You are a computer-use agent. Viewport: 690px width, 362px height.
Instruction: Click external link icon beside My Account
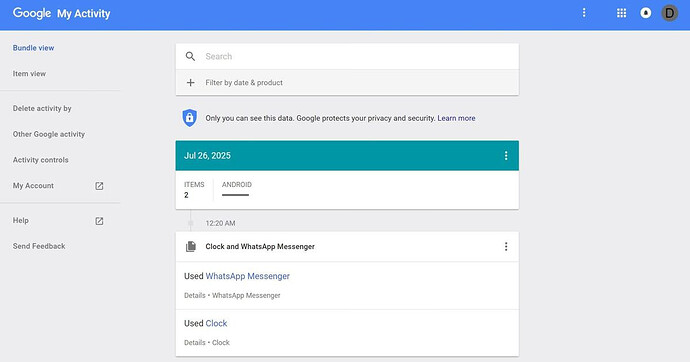(99, 186)
